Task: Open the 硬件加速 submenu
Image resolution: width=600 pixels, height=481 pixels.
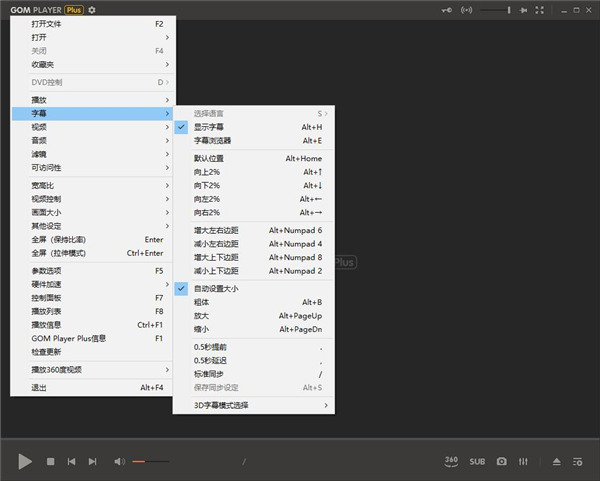Action: [93, 284]
